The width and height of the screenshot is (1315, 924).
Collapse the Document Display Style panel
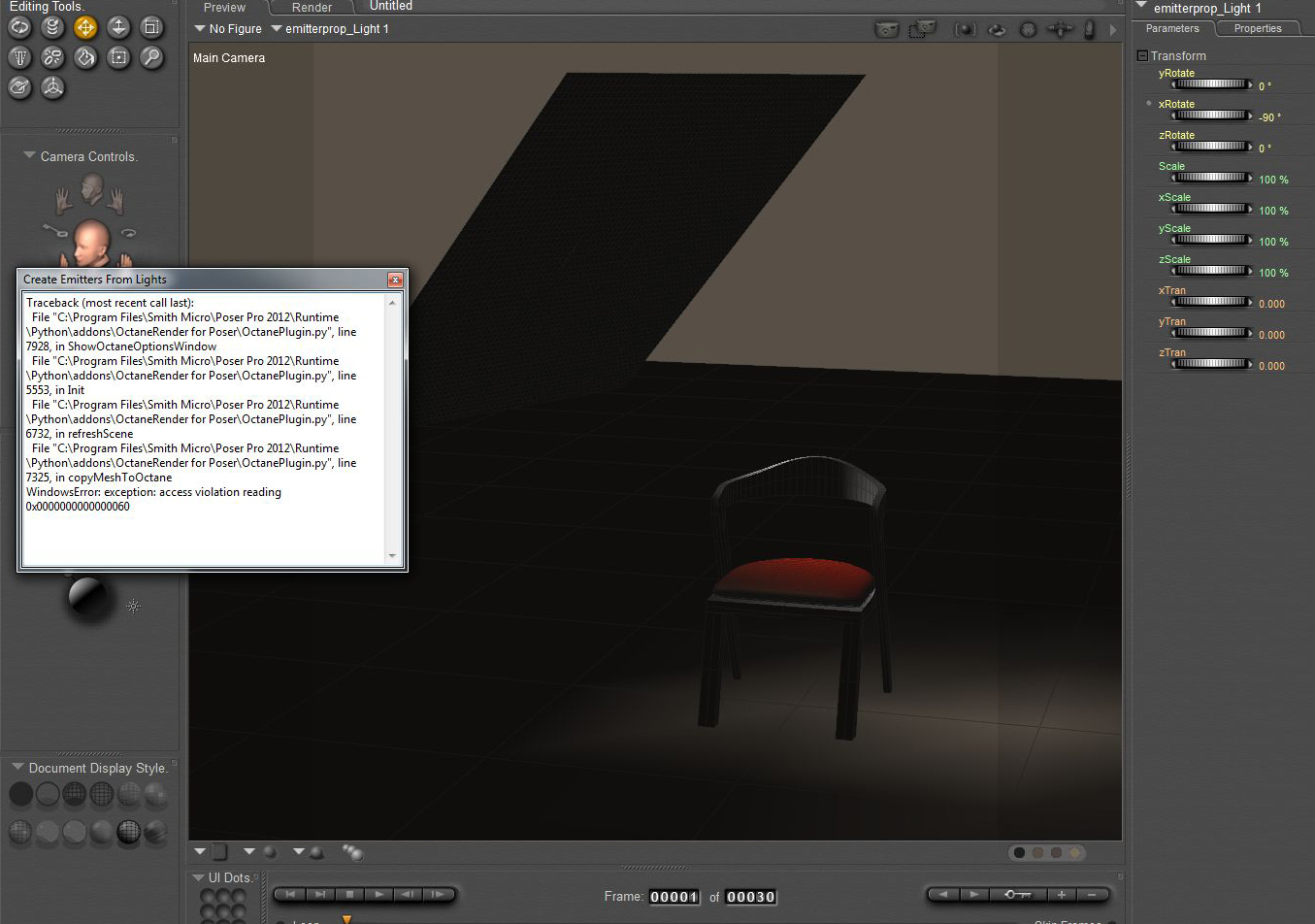coord(17,767)
